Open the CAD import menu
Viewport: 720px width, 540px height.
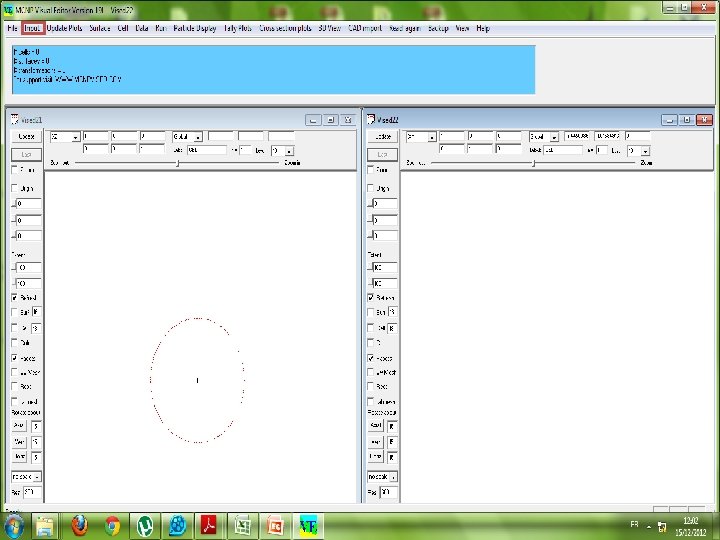click(365, 28)
